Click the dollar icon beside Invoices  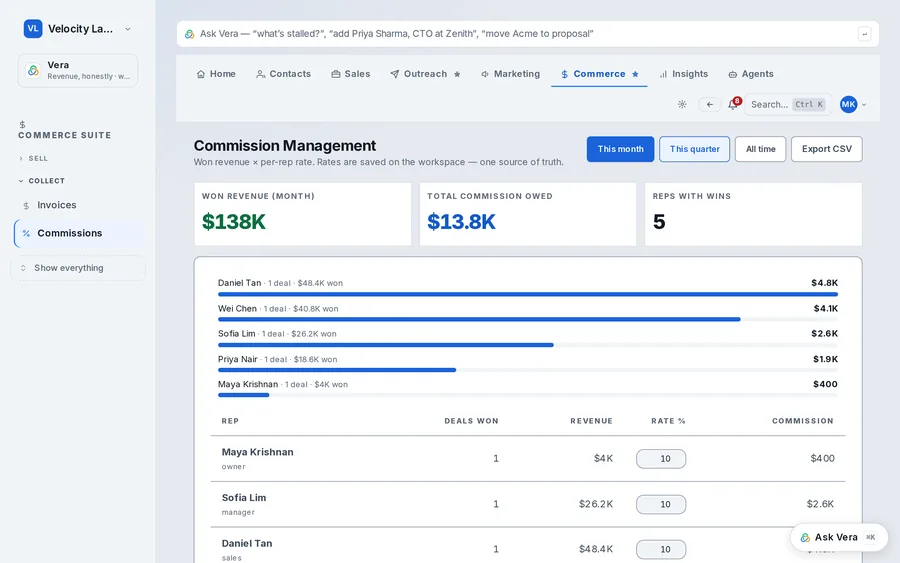pyautogui.click(x=26, y=205)
